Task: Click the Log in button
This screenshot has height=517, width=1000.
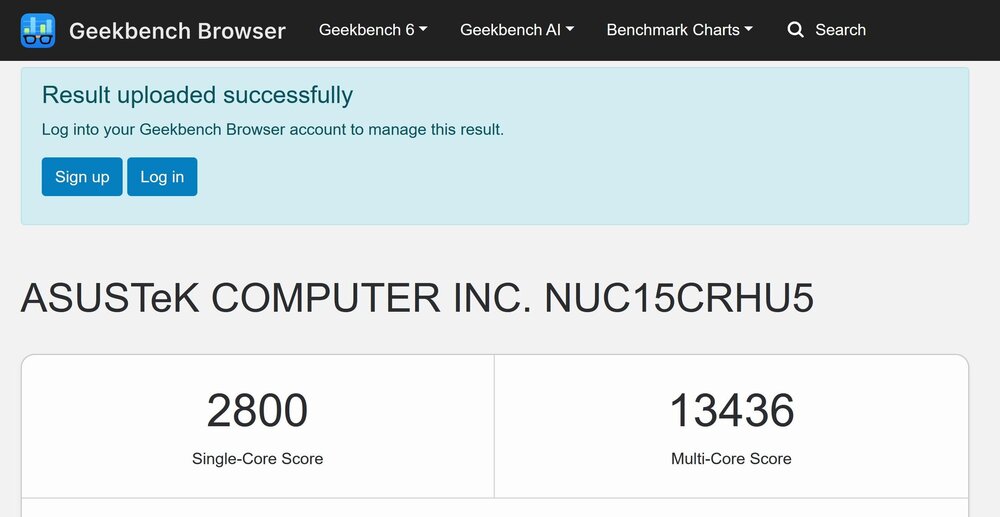Action: 162,177
